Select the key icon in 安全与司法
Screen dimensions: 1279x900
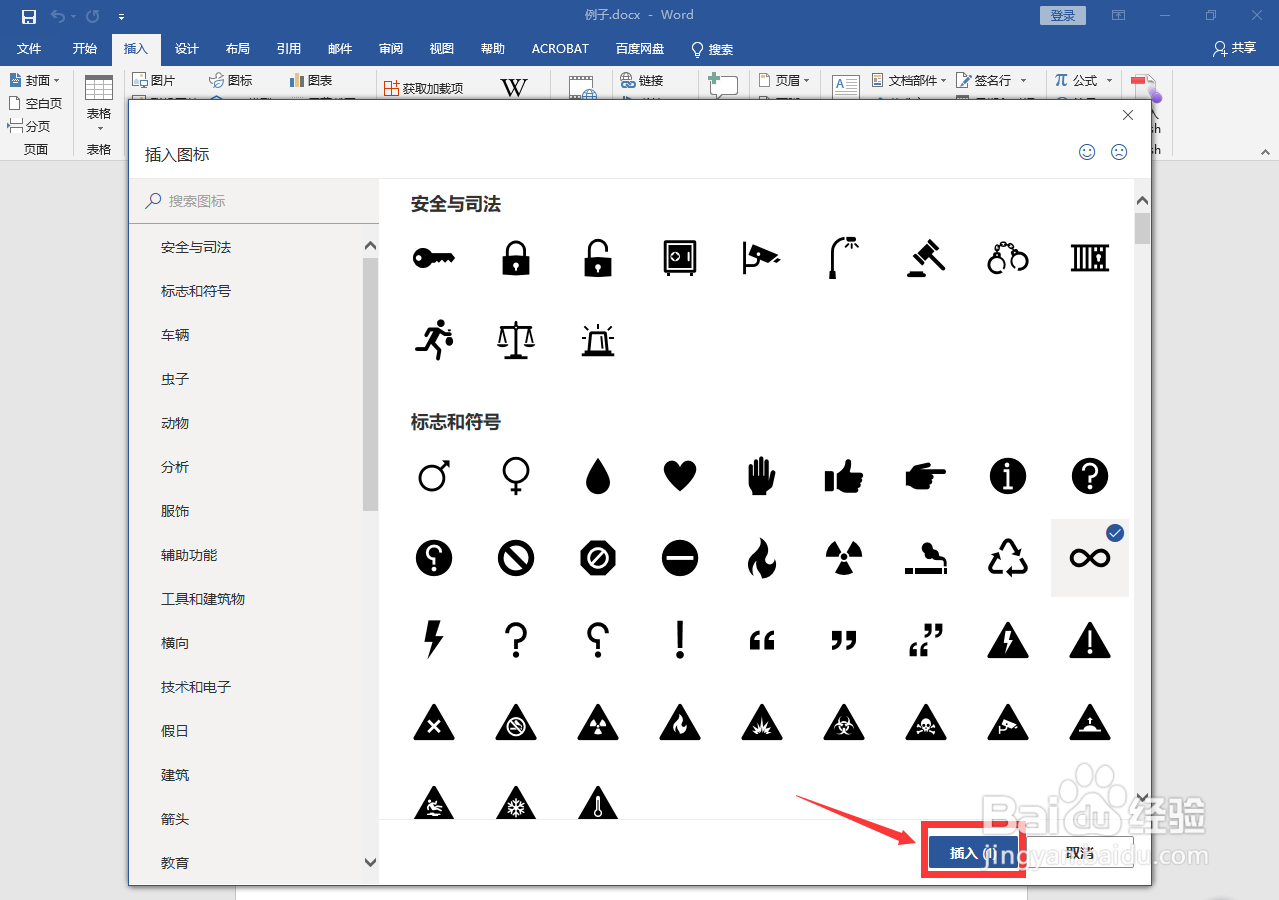click(x=433, y=257)
